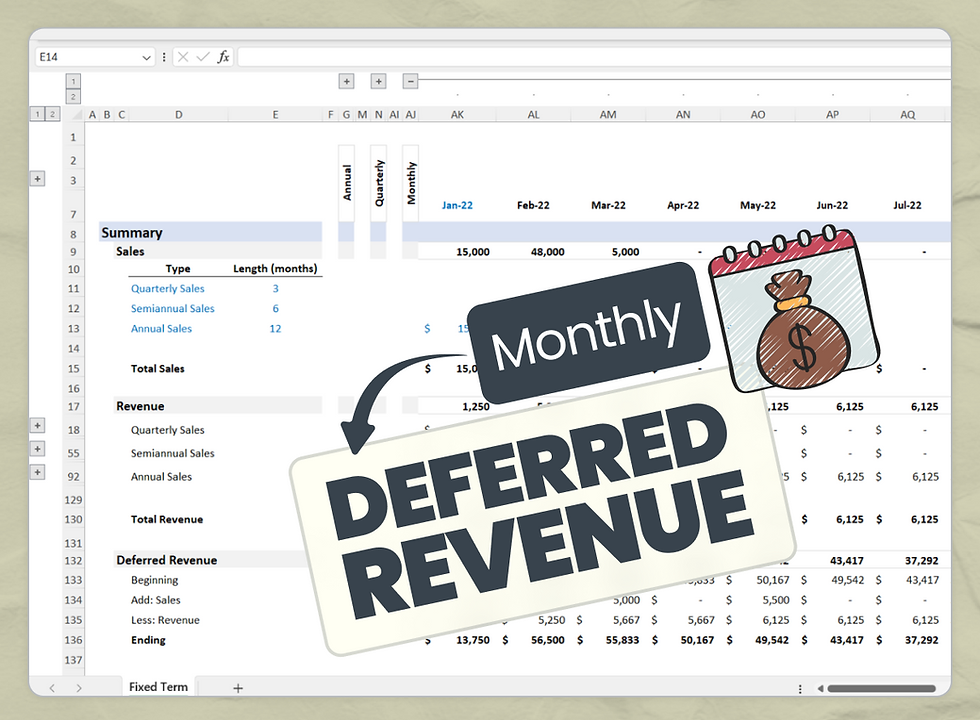Open the Name Box dropdown
Viewport: 980px width, 720px height.
146,57
